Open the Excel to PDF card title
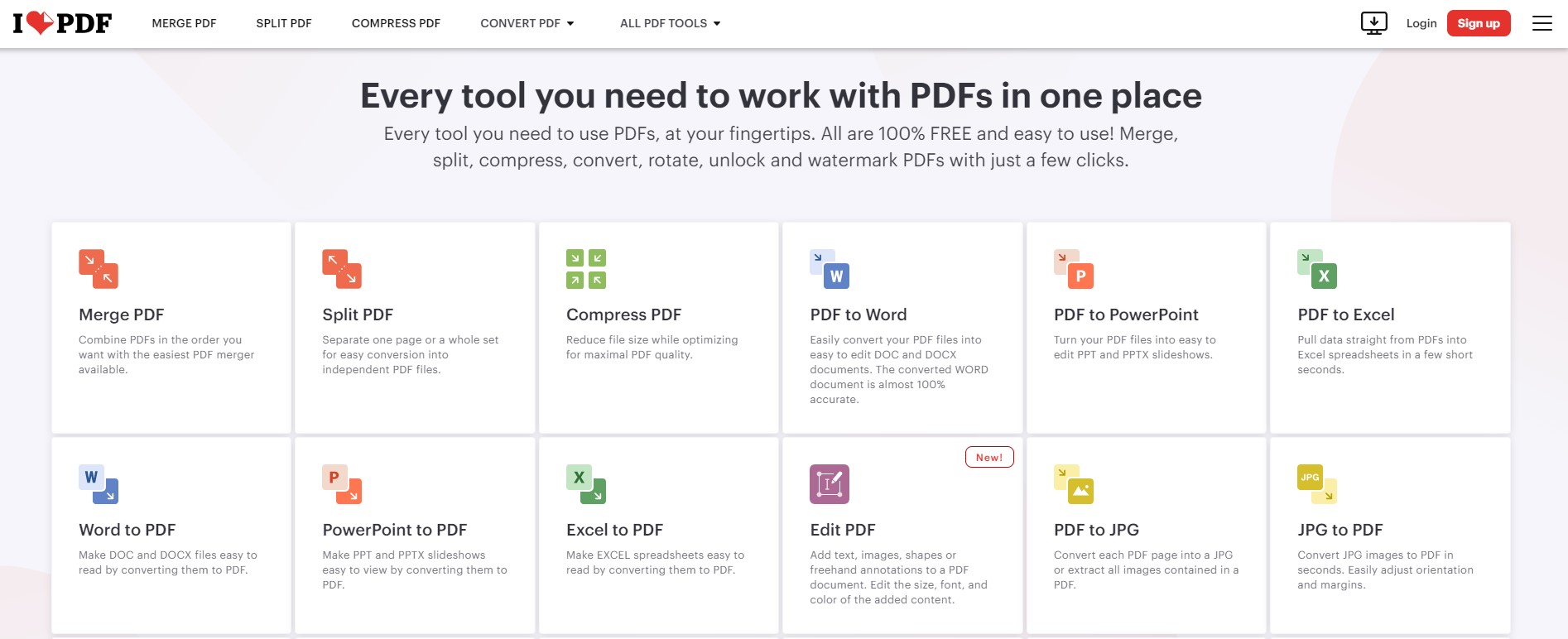Image resolution: width=1568 pixels, height=639 pixels. pyautogui.click(x=615, y=530)
